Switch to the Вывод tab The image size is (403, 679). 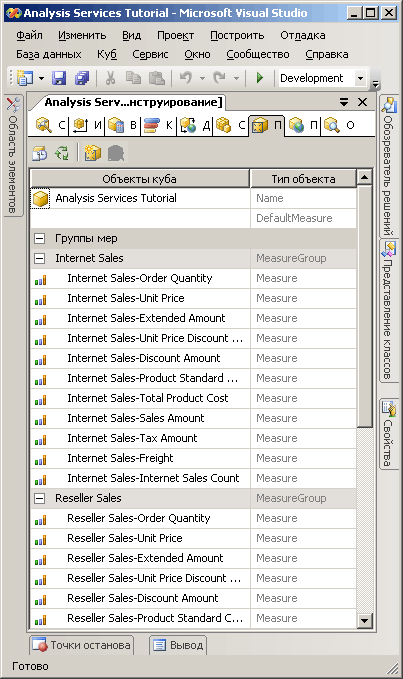tap(178, 645)
